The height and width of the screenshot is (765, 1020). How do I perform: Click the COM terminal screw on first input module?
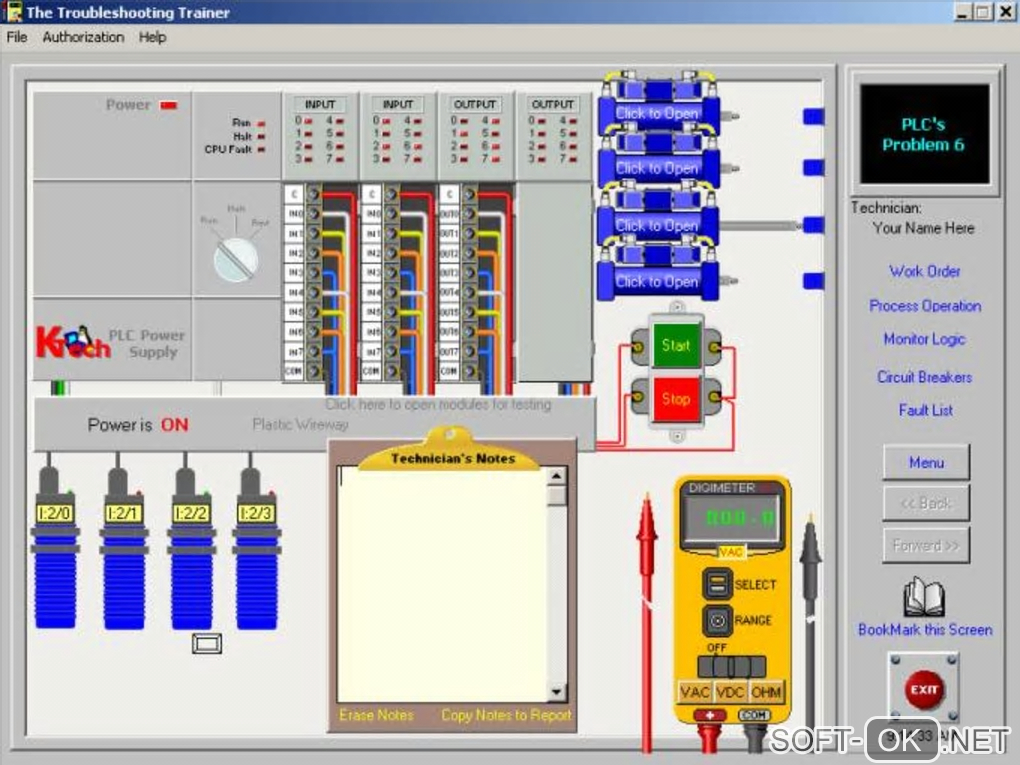coord(314,371)
